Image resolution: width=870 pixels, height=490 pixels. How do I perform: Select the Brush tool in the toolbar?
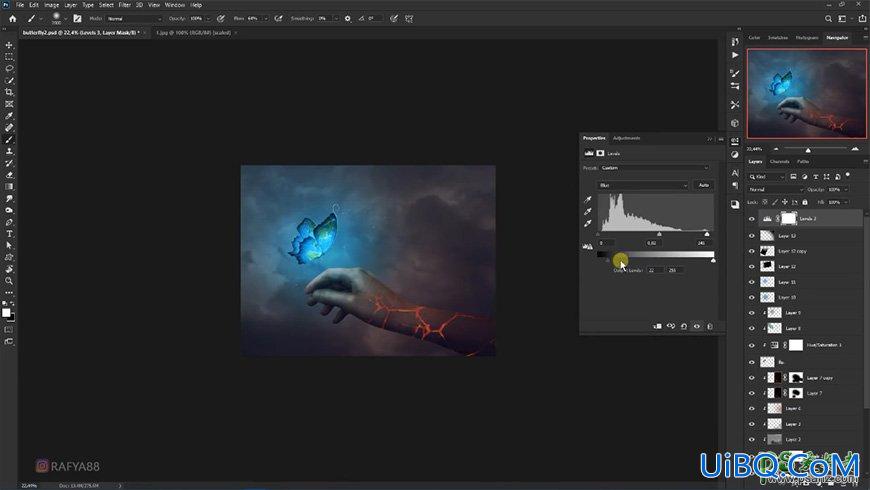(x=9, y=139)
